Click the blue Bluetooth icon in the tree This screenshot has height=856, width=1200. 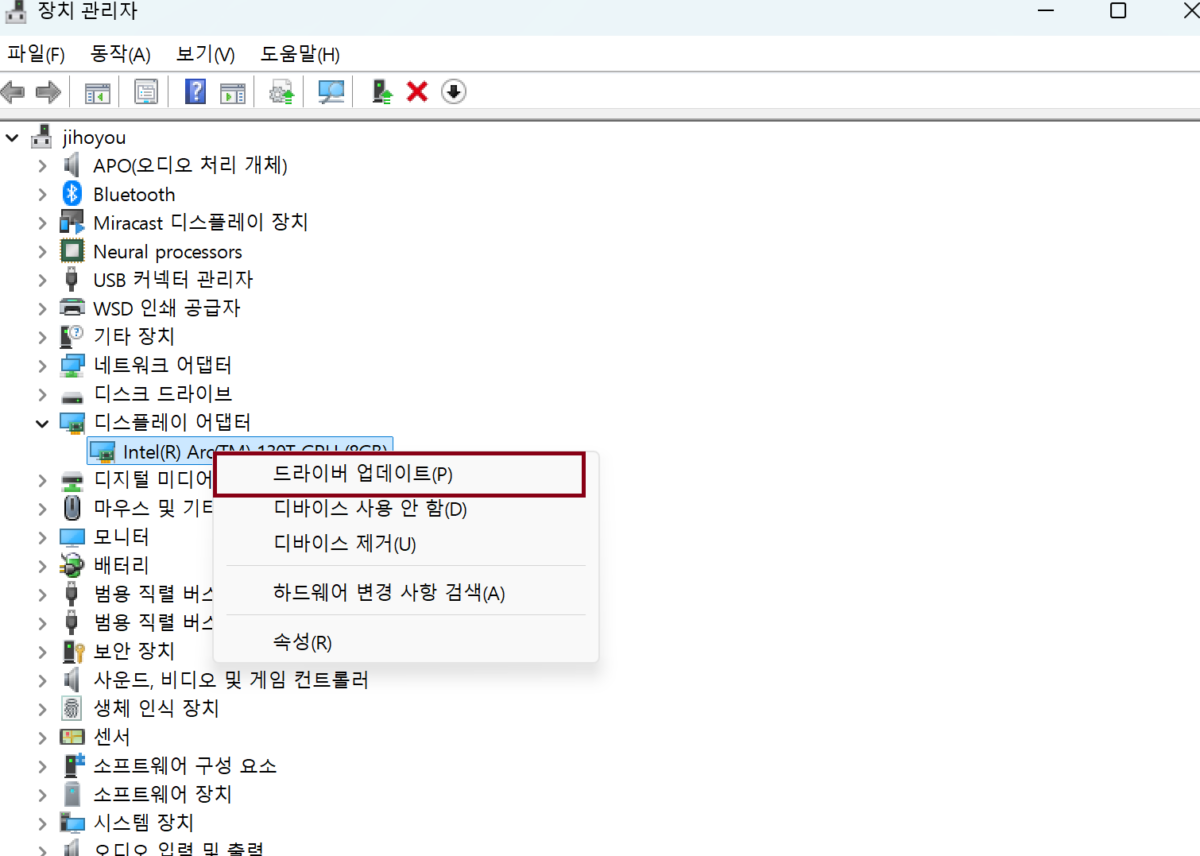(72, 194)
